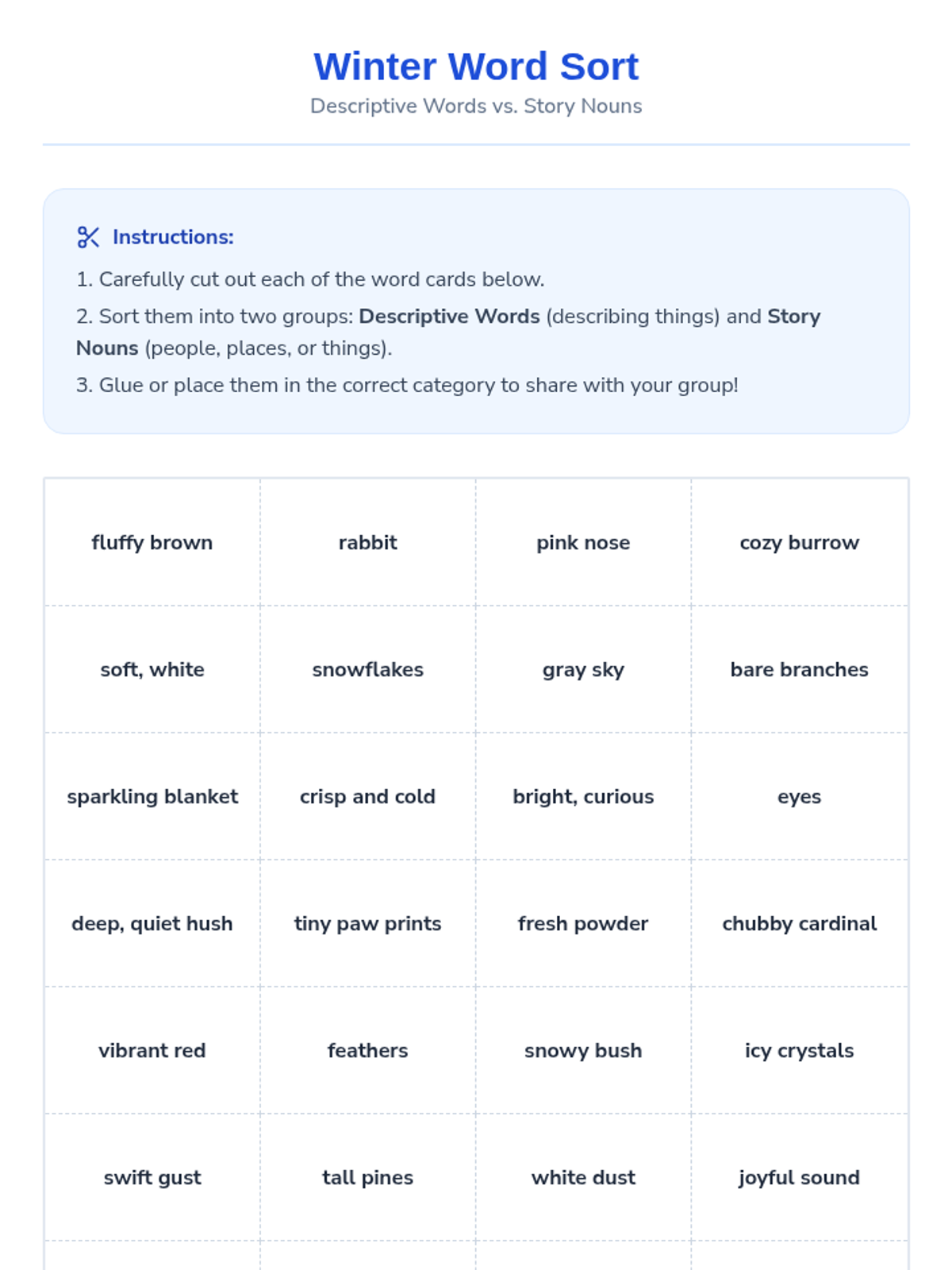Select the 'rabbit' word card

pyautogui.click(x=368, y=542)
